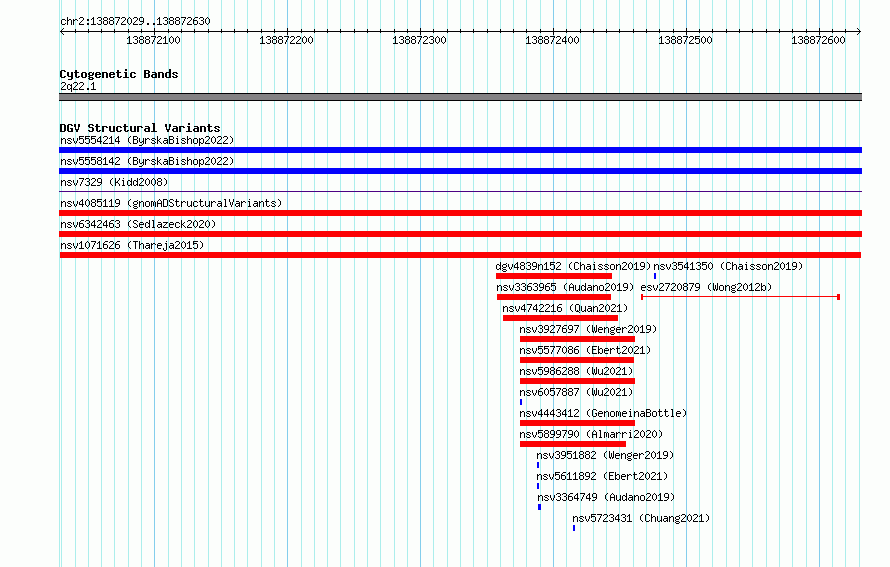Click the nsv5723431 (Chuang2021) label
Viewport: 890px width, 567px height.
[641, 518]
